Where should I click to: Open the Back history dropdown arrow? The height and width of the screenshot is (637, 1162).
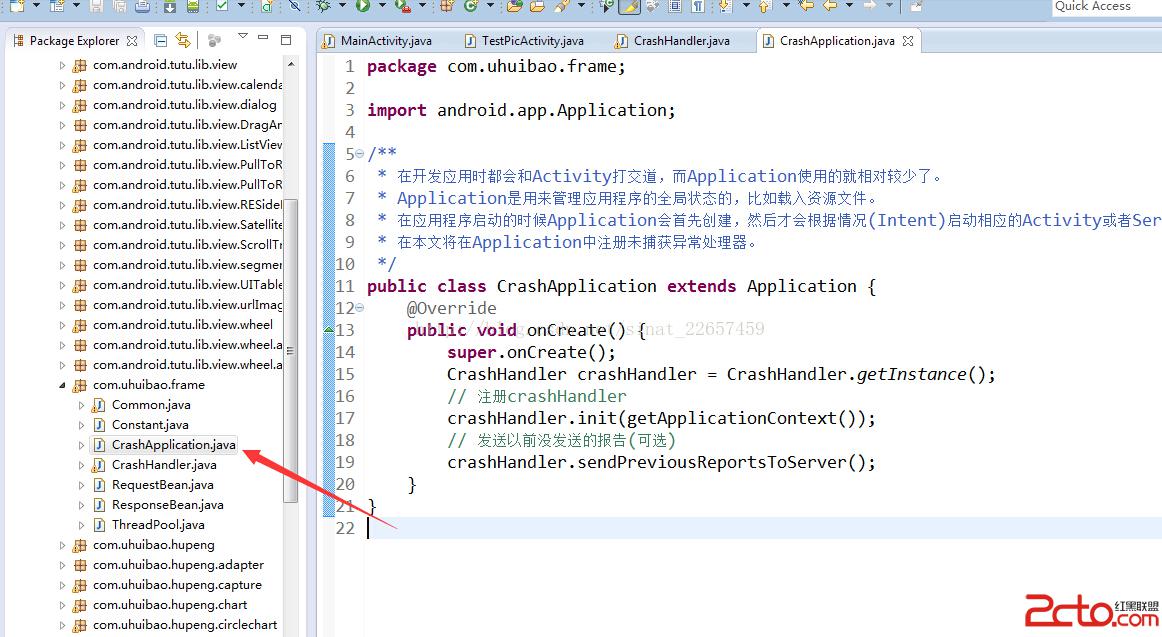(849, 6)
